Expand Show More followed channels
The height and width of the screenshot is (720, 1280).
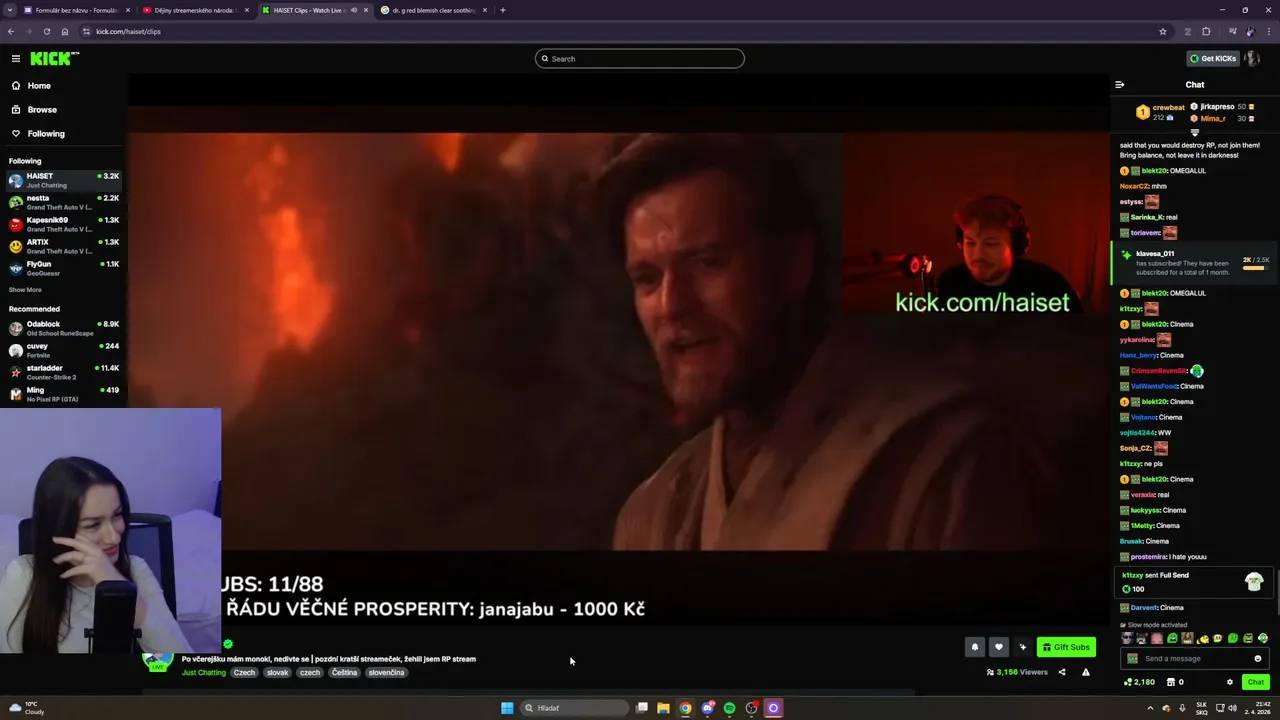25,290
